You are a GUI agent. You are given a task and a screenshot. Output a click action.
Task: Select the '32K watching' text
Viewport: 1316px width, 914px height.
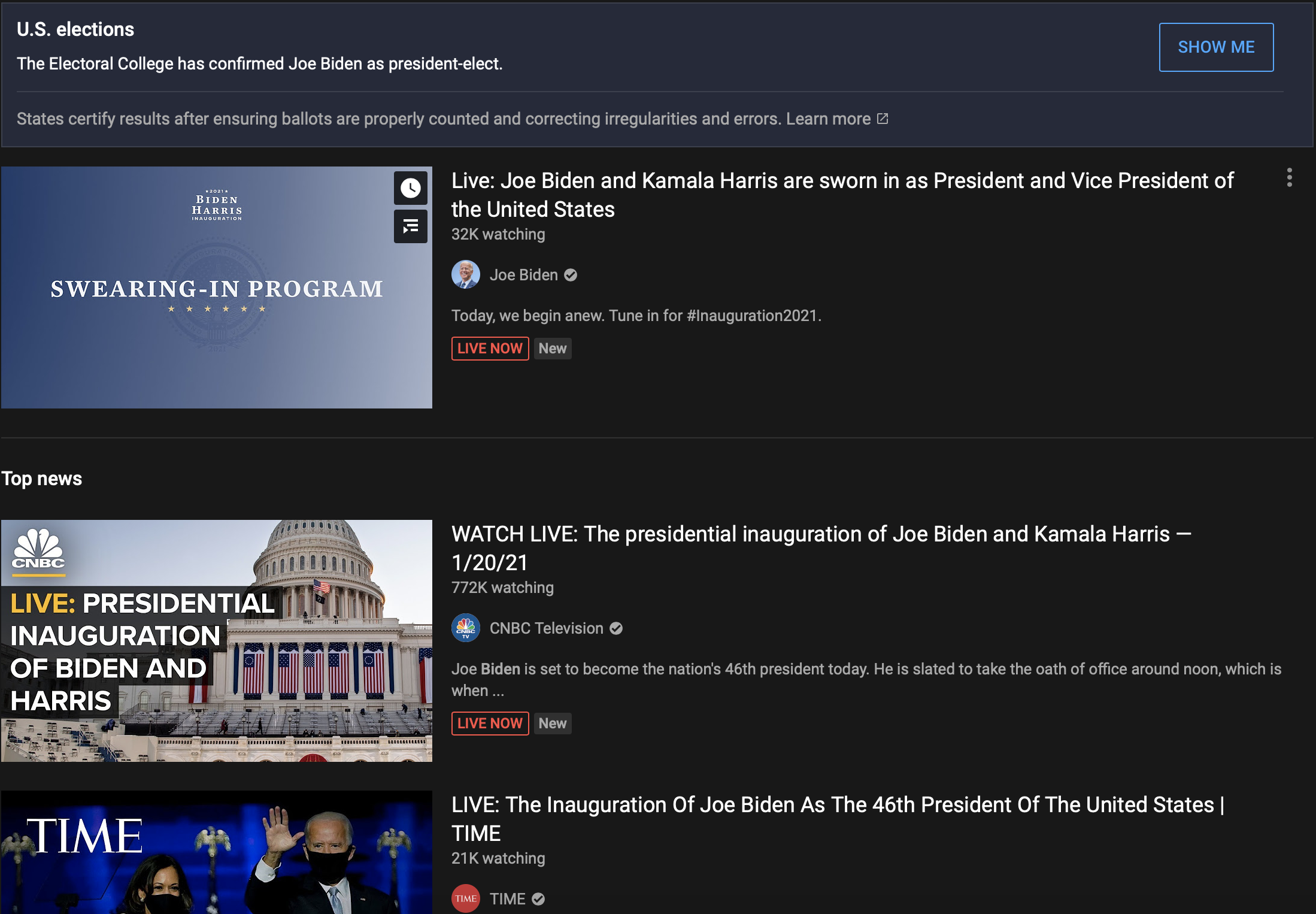tap(498, 234)
